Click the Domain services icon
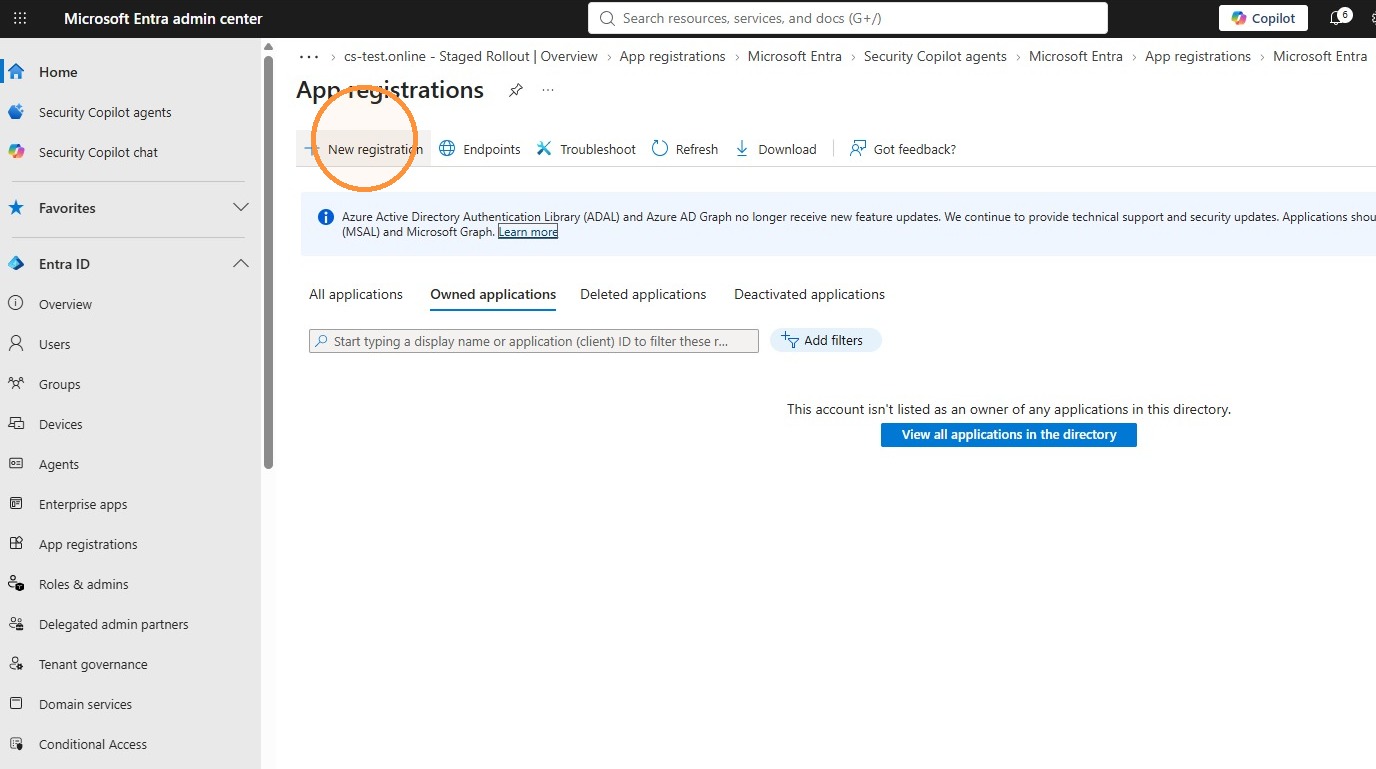This screenshot has width=1376, height=769. pyautogui.click(x=16, y=704)
